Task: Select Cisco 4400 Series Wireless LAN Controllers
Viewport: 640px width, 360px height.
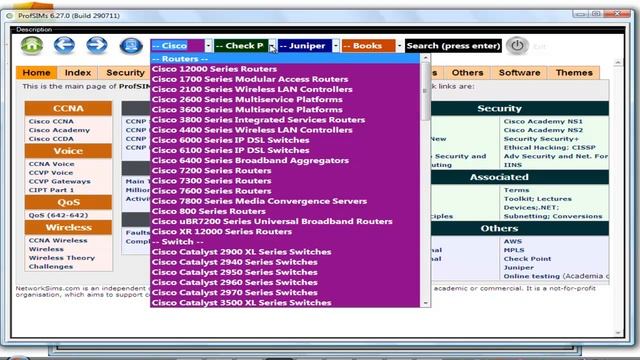Action: point(285,130)
